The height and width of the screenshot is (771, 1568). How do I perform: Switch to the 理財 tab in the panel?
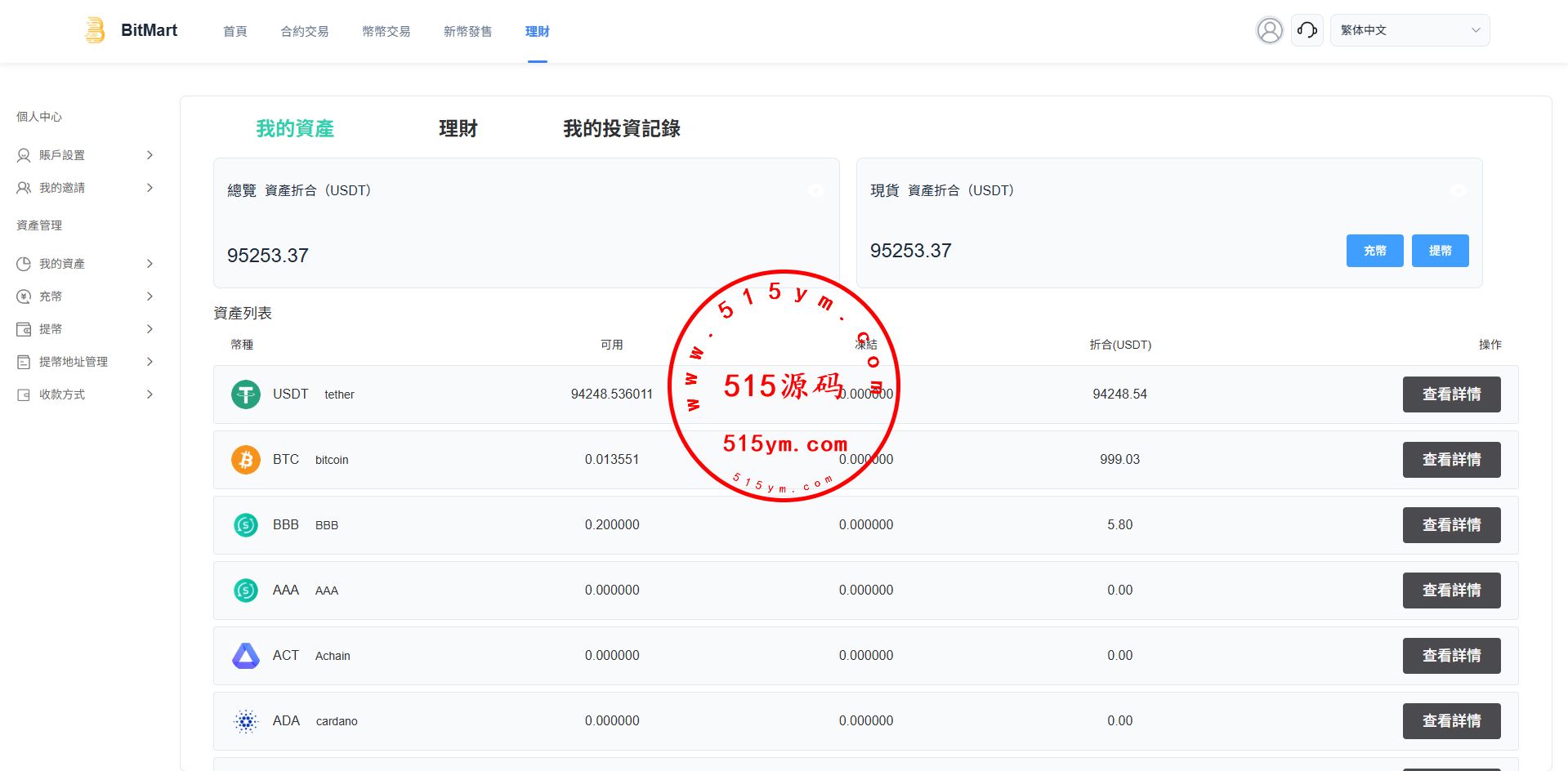[458, 129]
